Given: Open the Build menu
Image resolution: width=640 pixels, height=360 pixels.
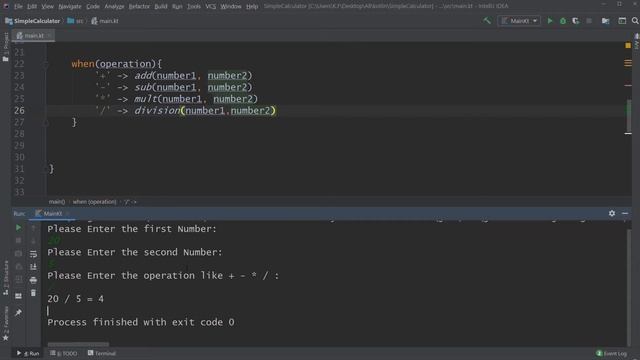Looking at the screenshot, I should (161, 7).
